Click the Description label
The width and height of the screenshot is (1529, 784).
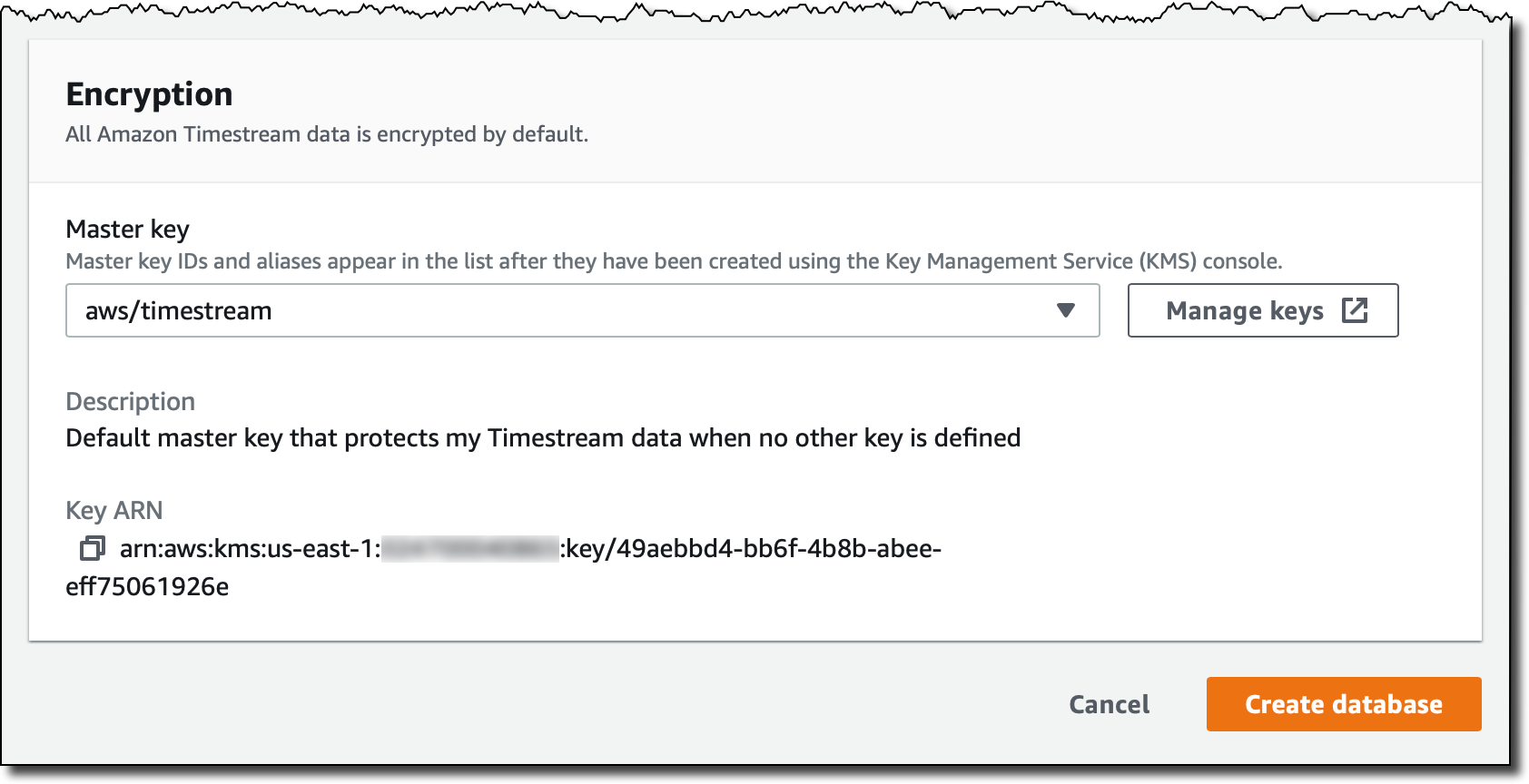point(131,401)
